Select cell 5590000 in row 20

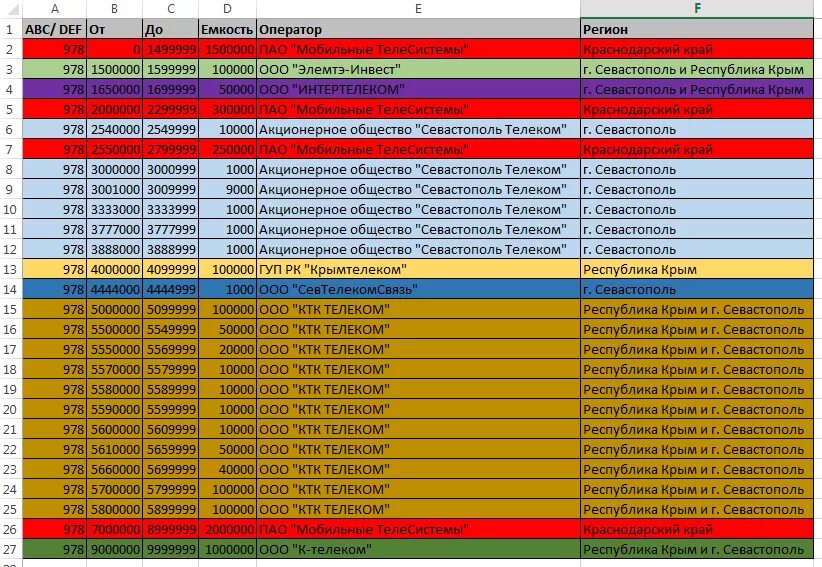click(114, 409)
